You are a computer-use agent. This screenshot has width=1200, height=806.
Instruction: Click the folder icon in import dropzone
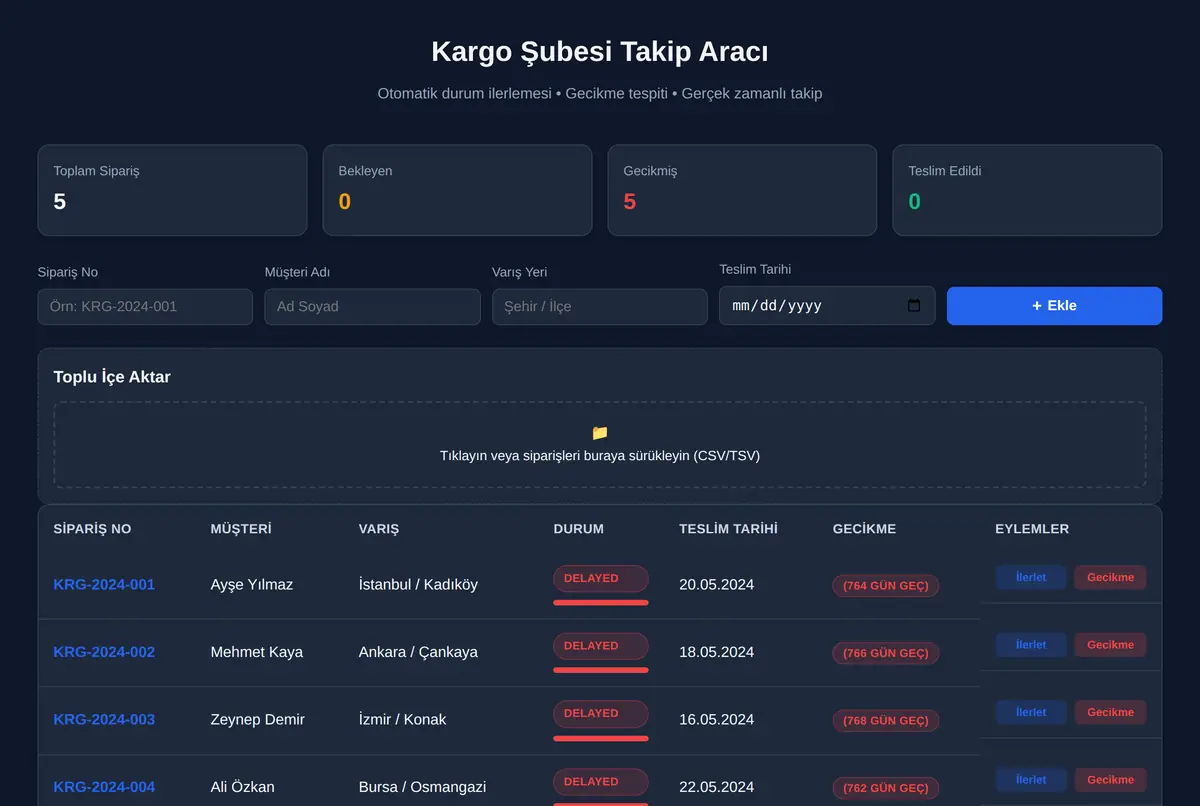click(x=600, y=433)
